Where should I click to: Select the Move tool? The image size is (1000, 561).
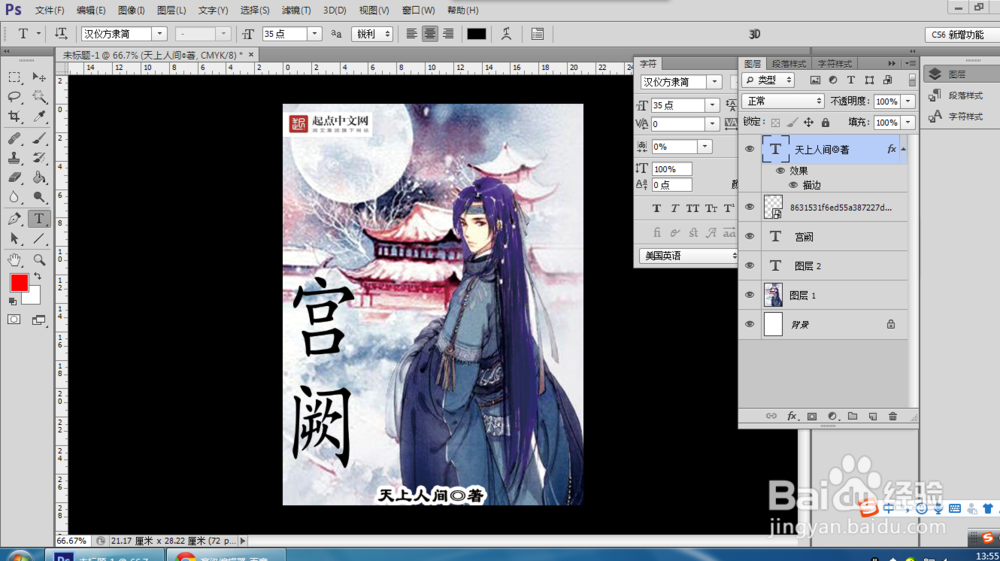click(x=39, y=78)
